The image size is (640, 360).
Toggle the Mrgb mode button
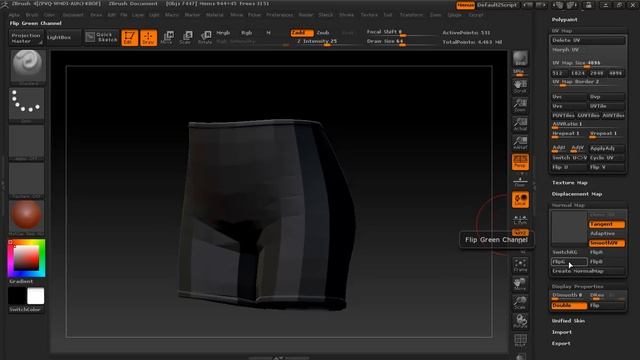[223, 33]
